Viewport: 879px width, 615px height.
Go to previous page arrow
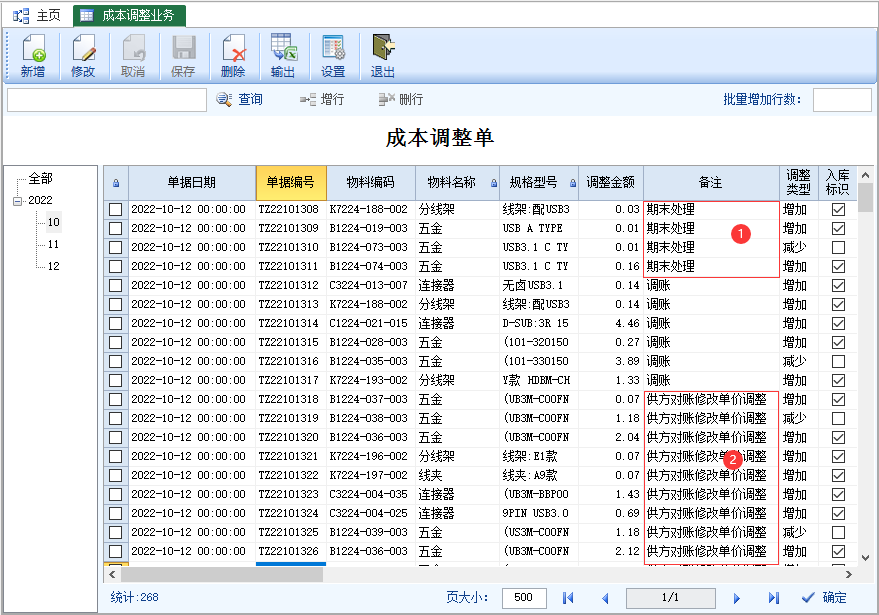tap(605, 598)
